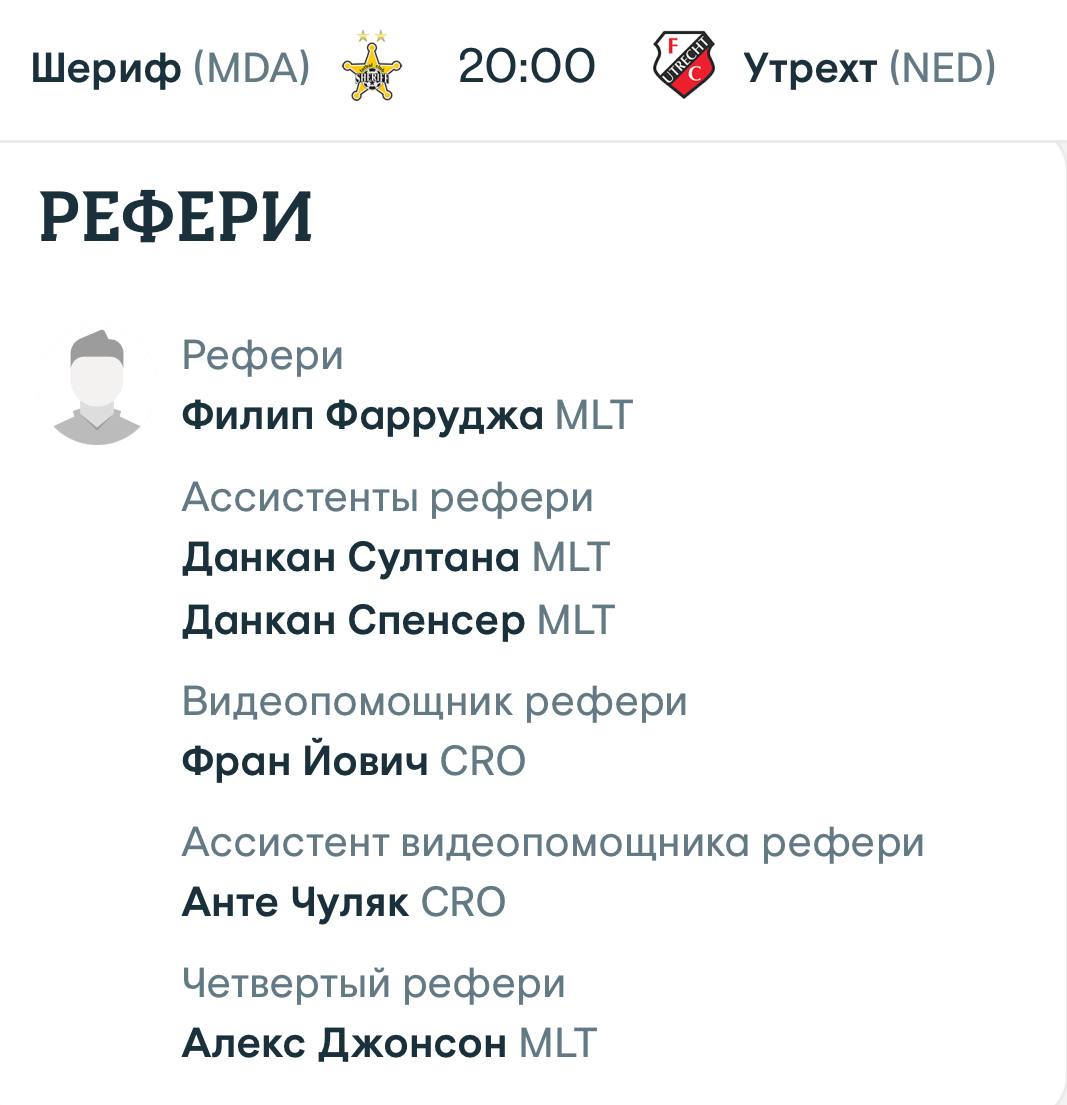The width and height of the screenshot is (1067, 1105).
Task: Select referee Филип Фарруджа
Action: coord(362,415)
